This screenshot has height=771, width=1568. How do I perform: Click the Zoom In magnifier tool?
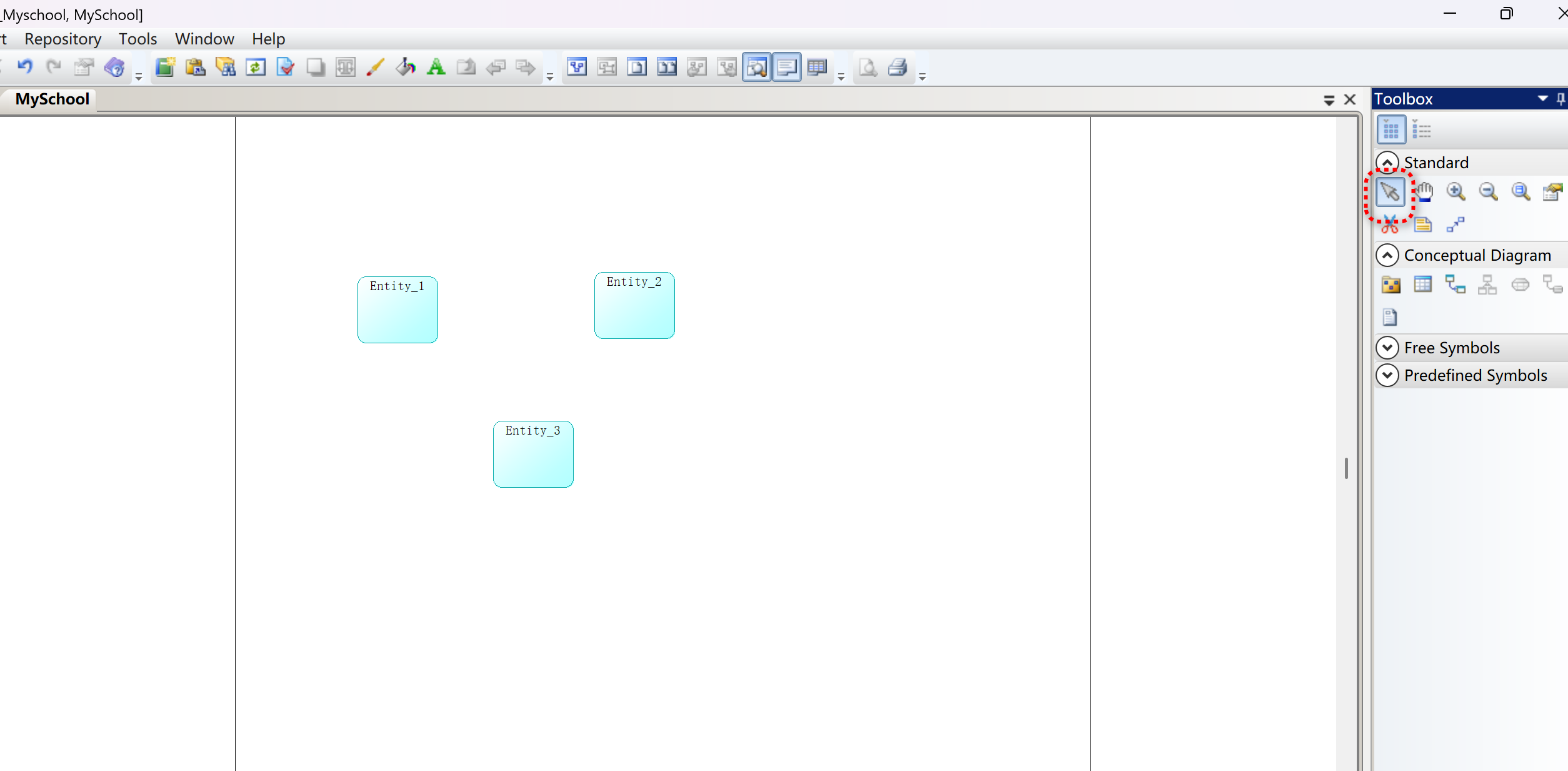click(1456, 191)
